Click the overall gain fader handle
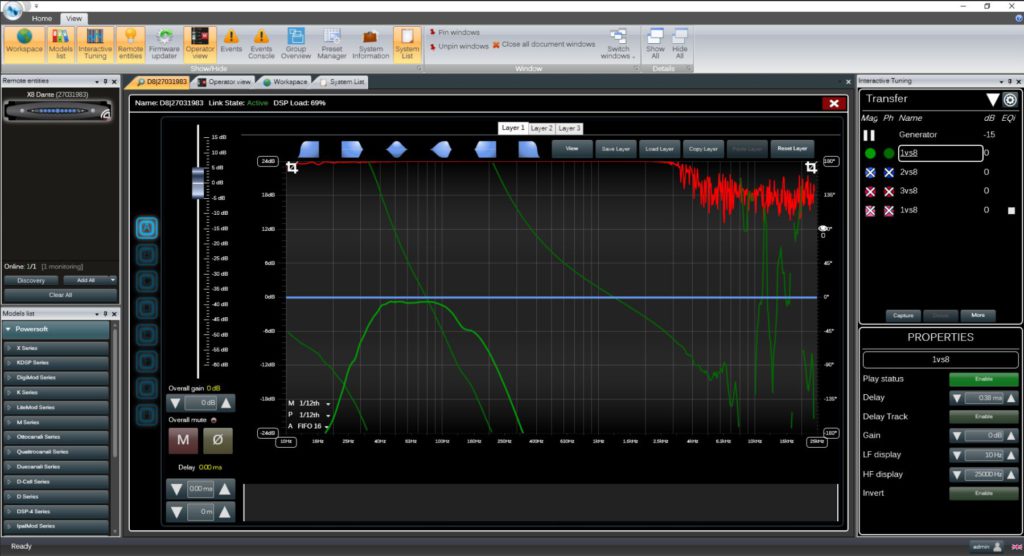 [x=198, y=183]
